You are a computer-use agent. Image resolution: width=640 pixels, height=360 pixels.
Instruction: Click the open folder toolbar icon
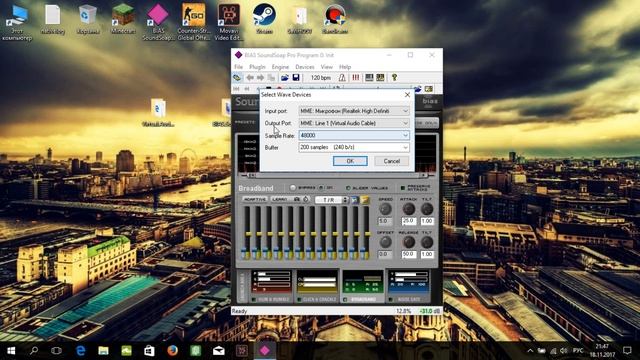pyautogui.click(x=285, y=78)
